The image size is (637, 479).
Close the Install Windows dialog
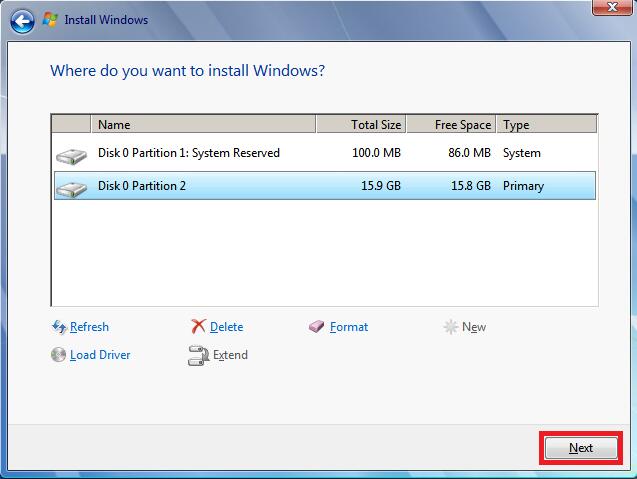pyautogui.click(x=612, y=7)
